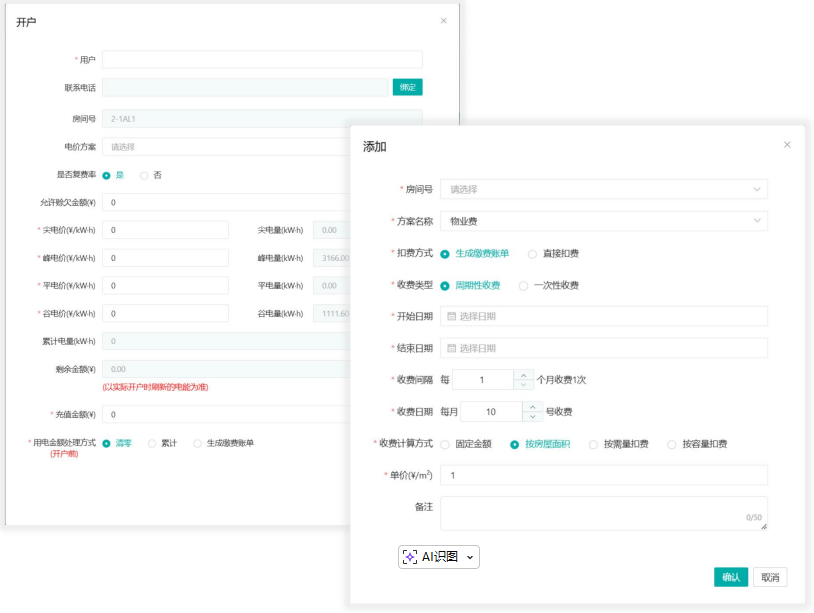
Task: Click the AI识图 sparkle icon
Action: point(411,556)
